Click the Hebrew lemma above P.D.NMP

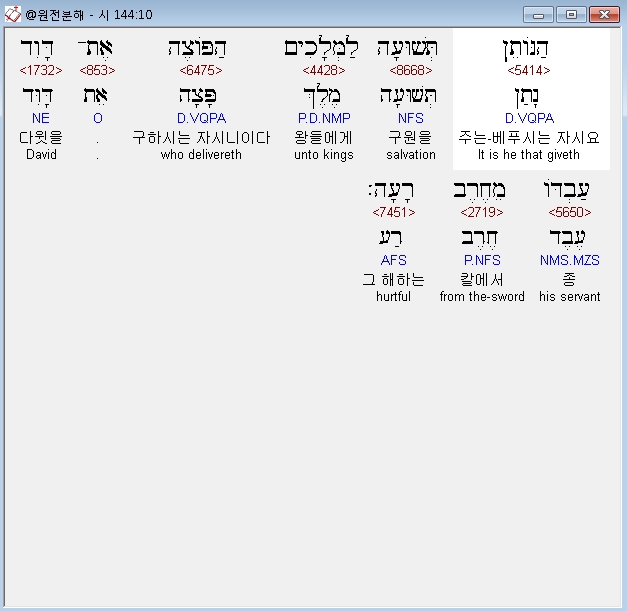322,97
